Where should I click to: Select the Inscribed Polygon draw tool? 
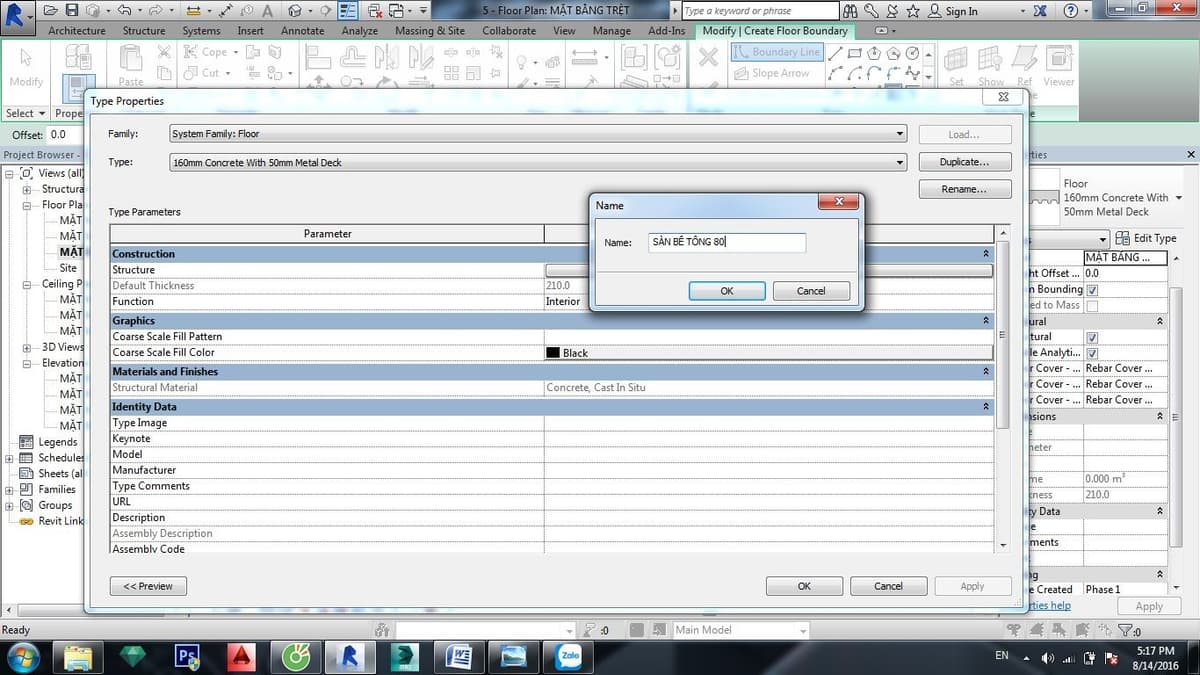874,53
